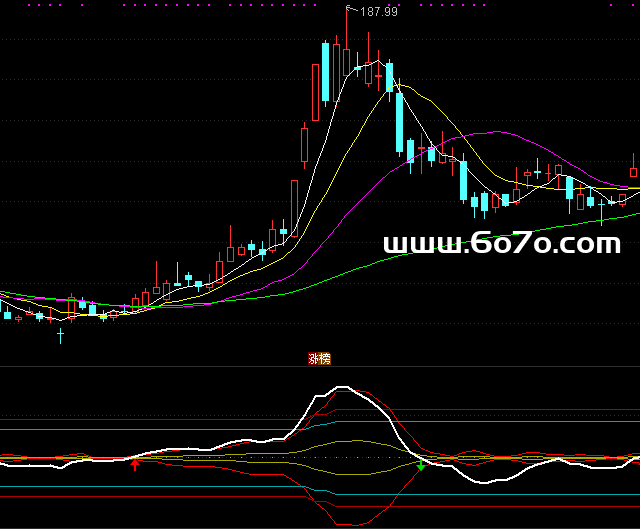Click the white indicator line's lowest dip
The width and height of the screenshot is (640, 529).
[487, 482]
